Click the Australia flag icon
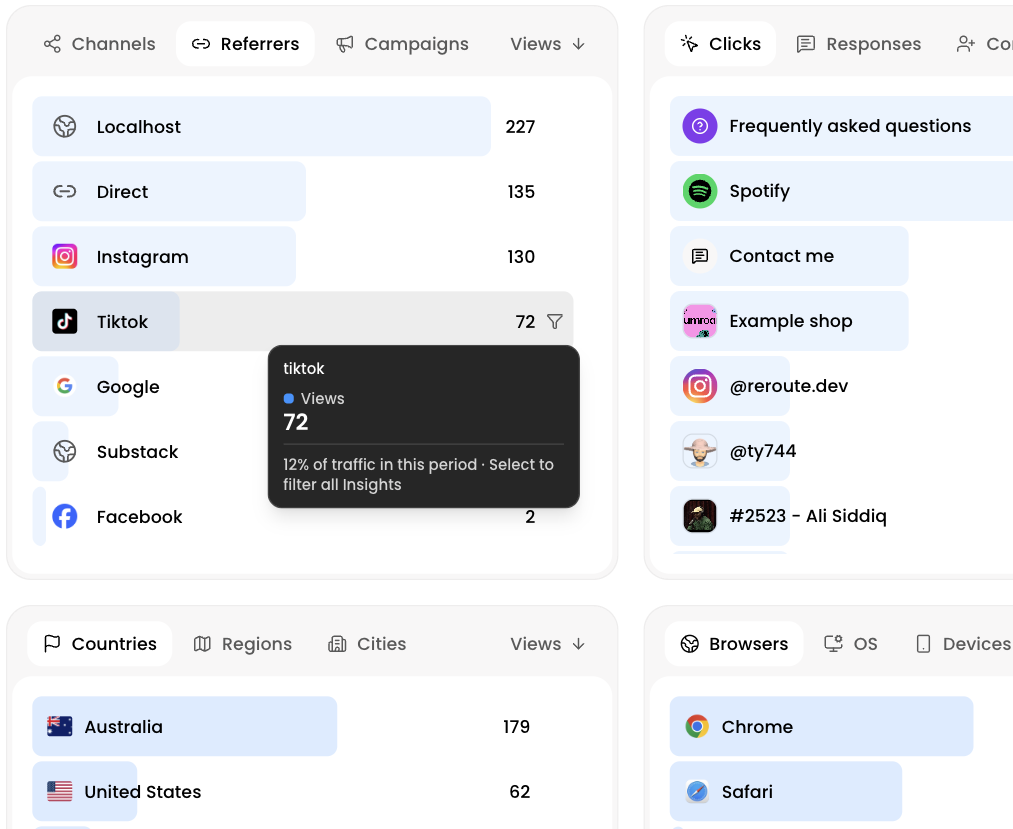The image size is (1013, 829). point(59,727)
